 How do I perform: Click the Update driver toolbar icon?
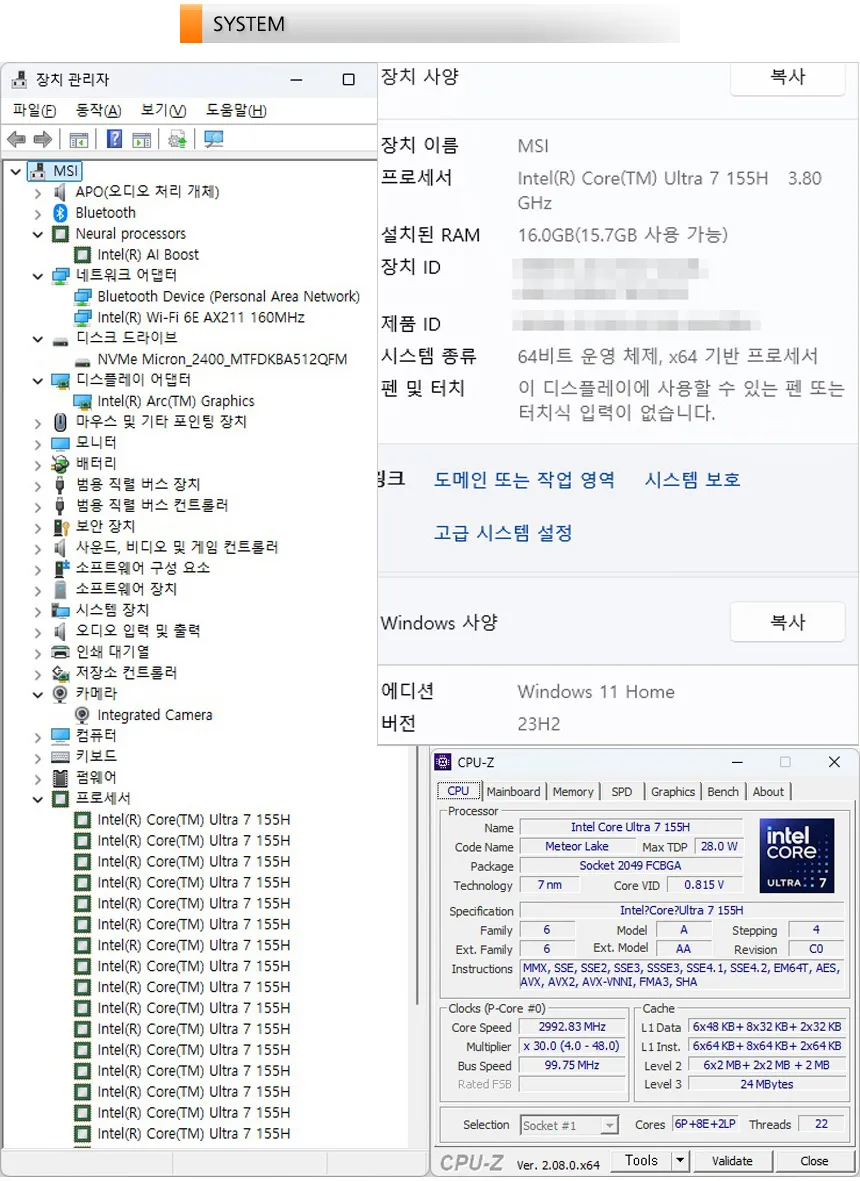point(177,140)
